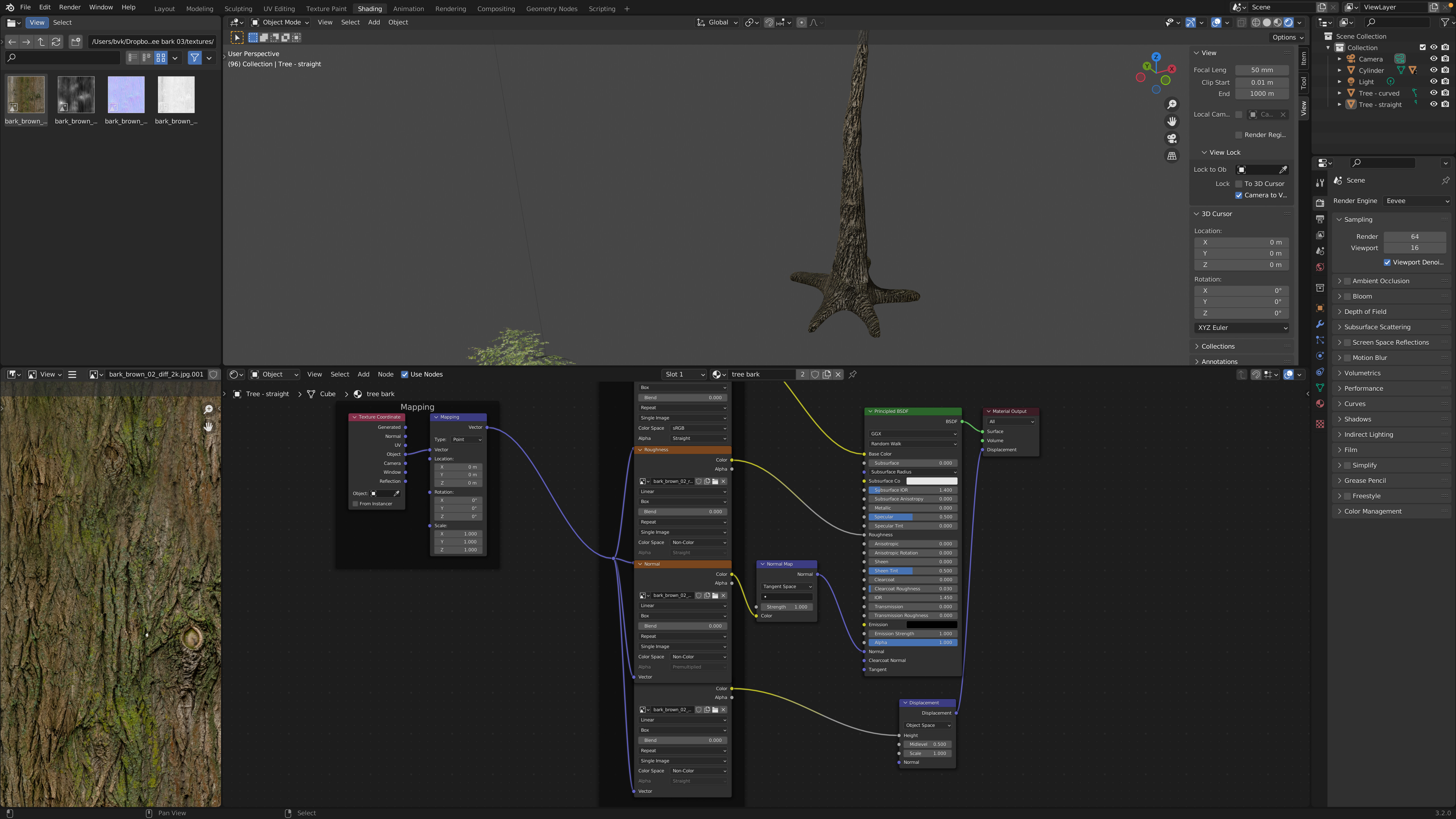
Task: Hide Tree - curved in the outliner
Action: click(x=1433, y=93)
